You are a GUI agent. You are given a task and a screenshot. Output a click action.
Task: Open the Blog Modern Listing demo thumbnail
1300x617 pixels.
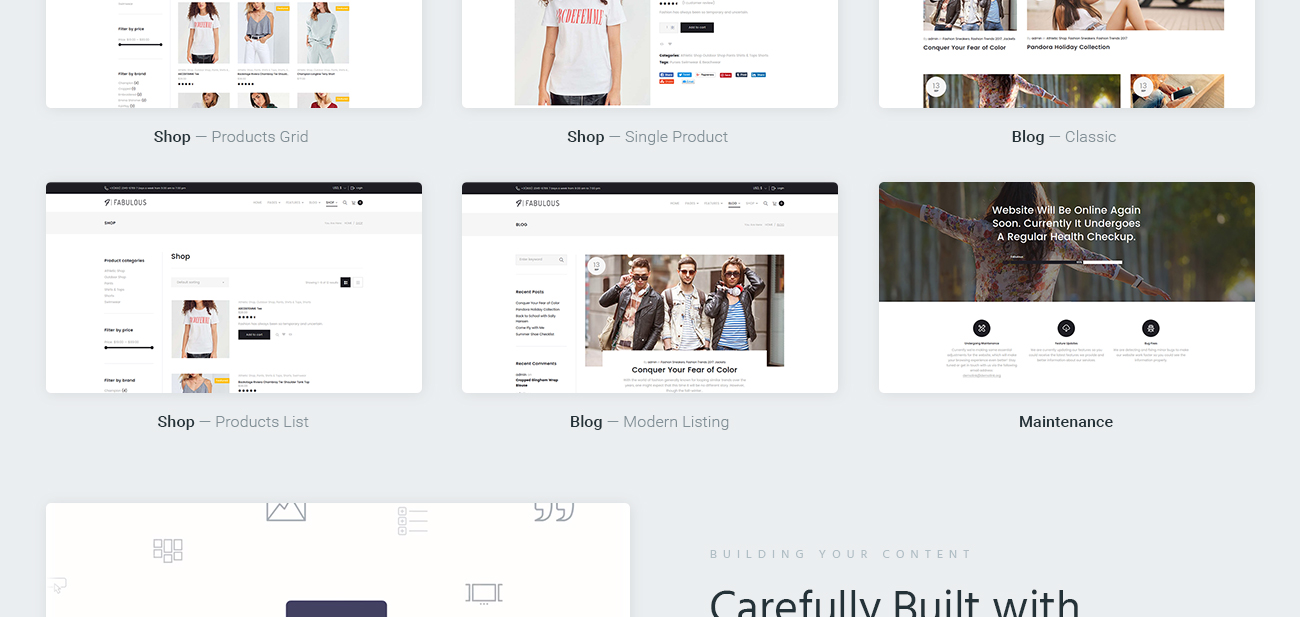coord(650,288)
